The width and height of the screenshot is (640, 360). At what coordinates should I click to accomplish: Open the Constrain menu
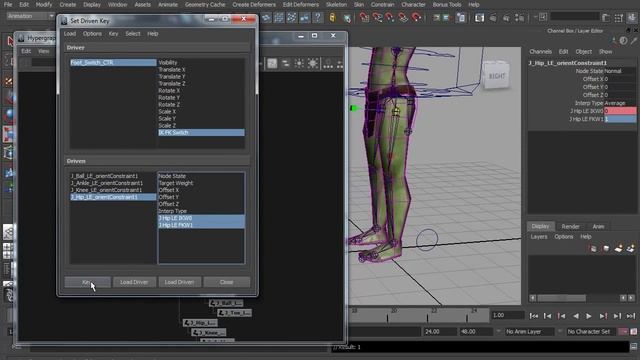382,4
